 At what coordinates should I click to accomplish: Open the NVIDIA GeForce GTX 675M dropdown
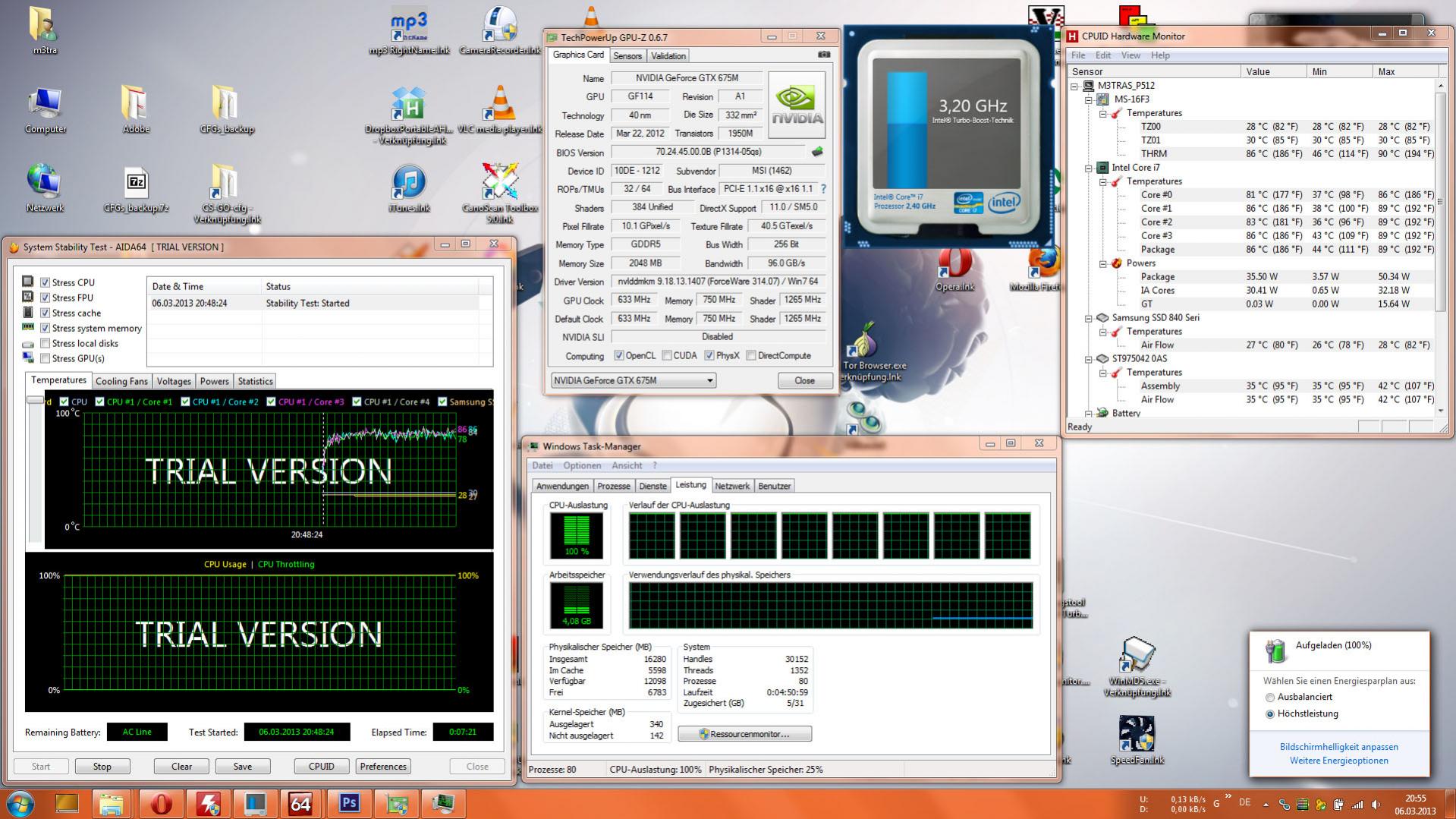pyautogui.click(x=633, y=380)
